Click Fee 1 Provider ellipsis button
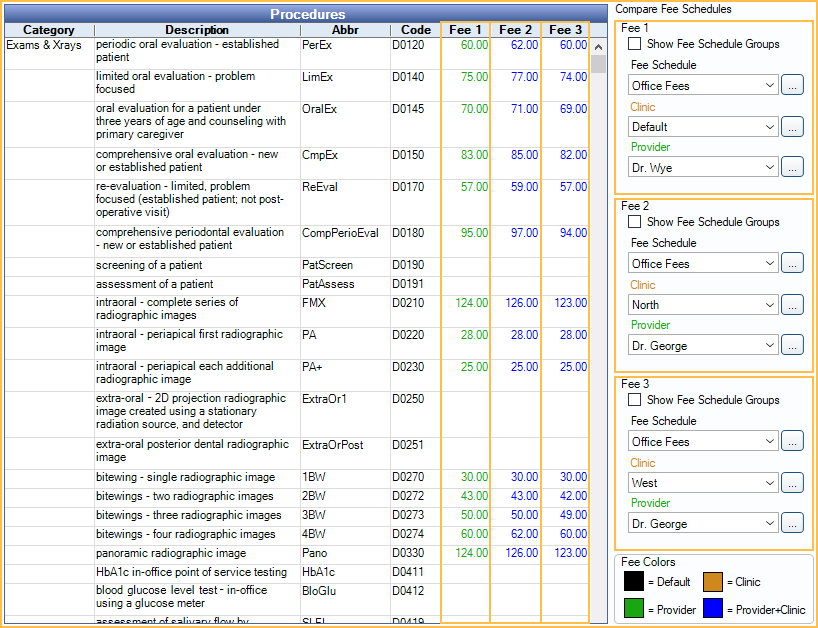This screenshot has height=628, width=818. (x=791, y=168)
